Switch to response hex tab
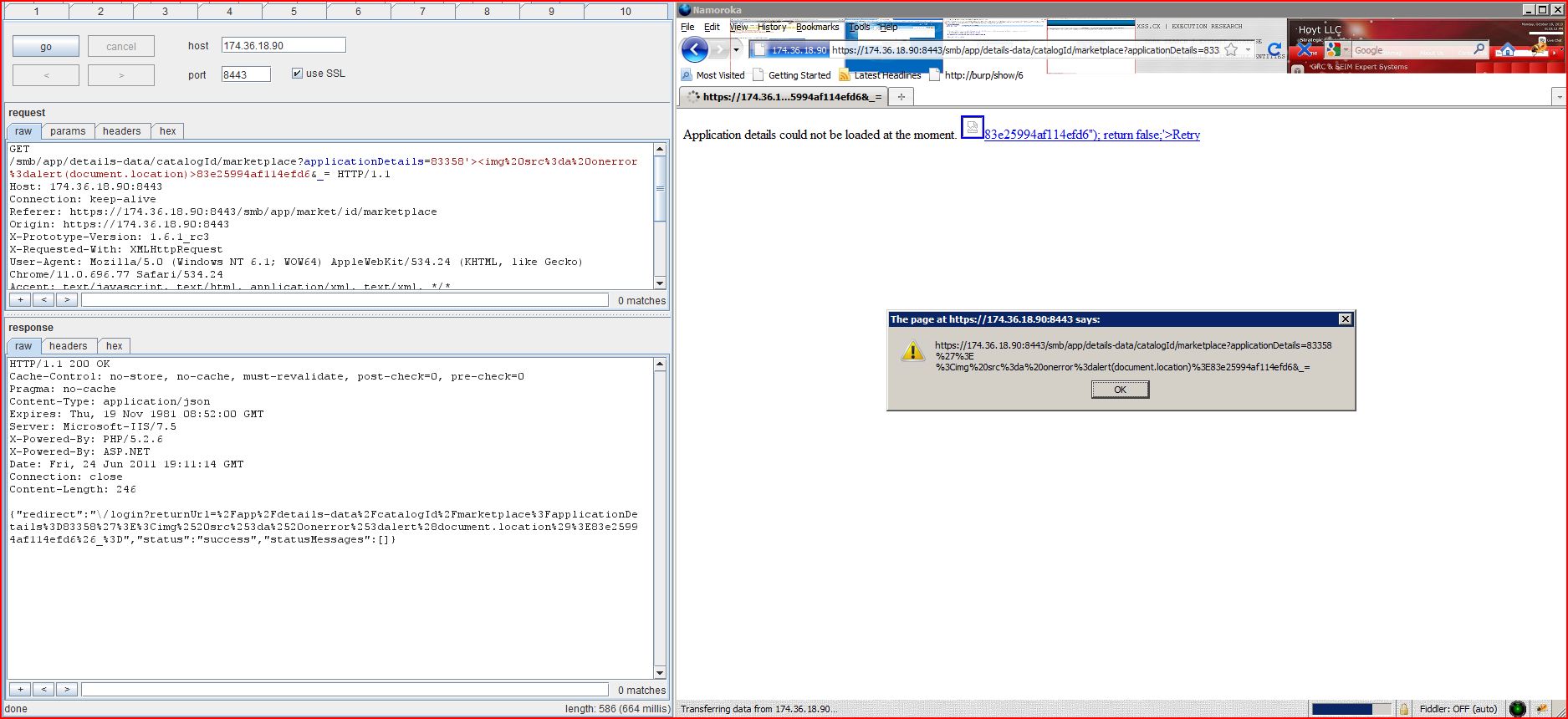Screen dimensions: 1568x719 (115, 346)
